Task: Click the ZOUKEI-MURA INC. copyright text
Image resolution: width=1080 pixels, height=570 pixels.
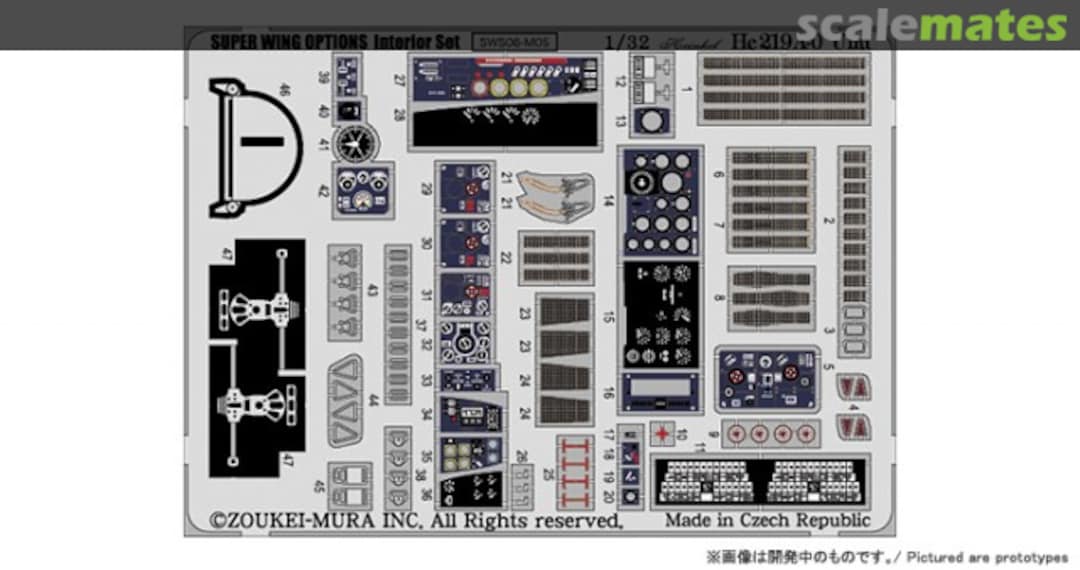Action: 416,520
